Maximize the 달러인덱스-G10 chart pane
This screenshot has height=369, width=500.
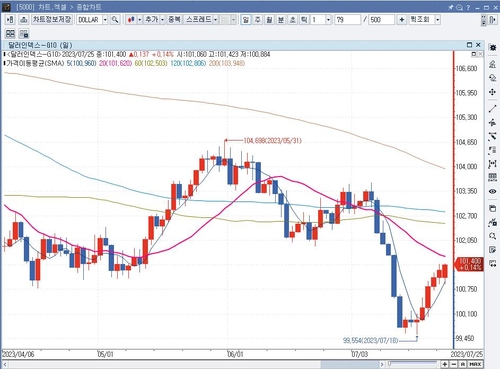pyautogui.click(x=469, y=45)
